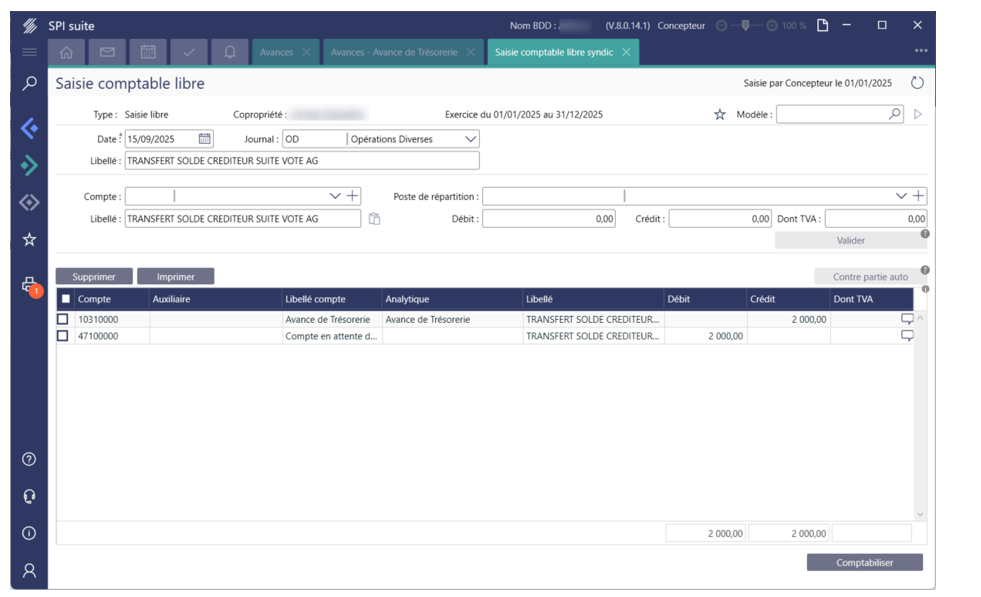Switch to the Avances tab

276,52
